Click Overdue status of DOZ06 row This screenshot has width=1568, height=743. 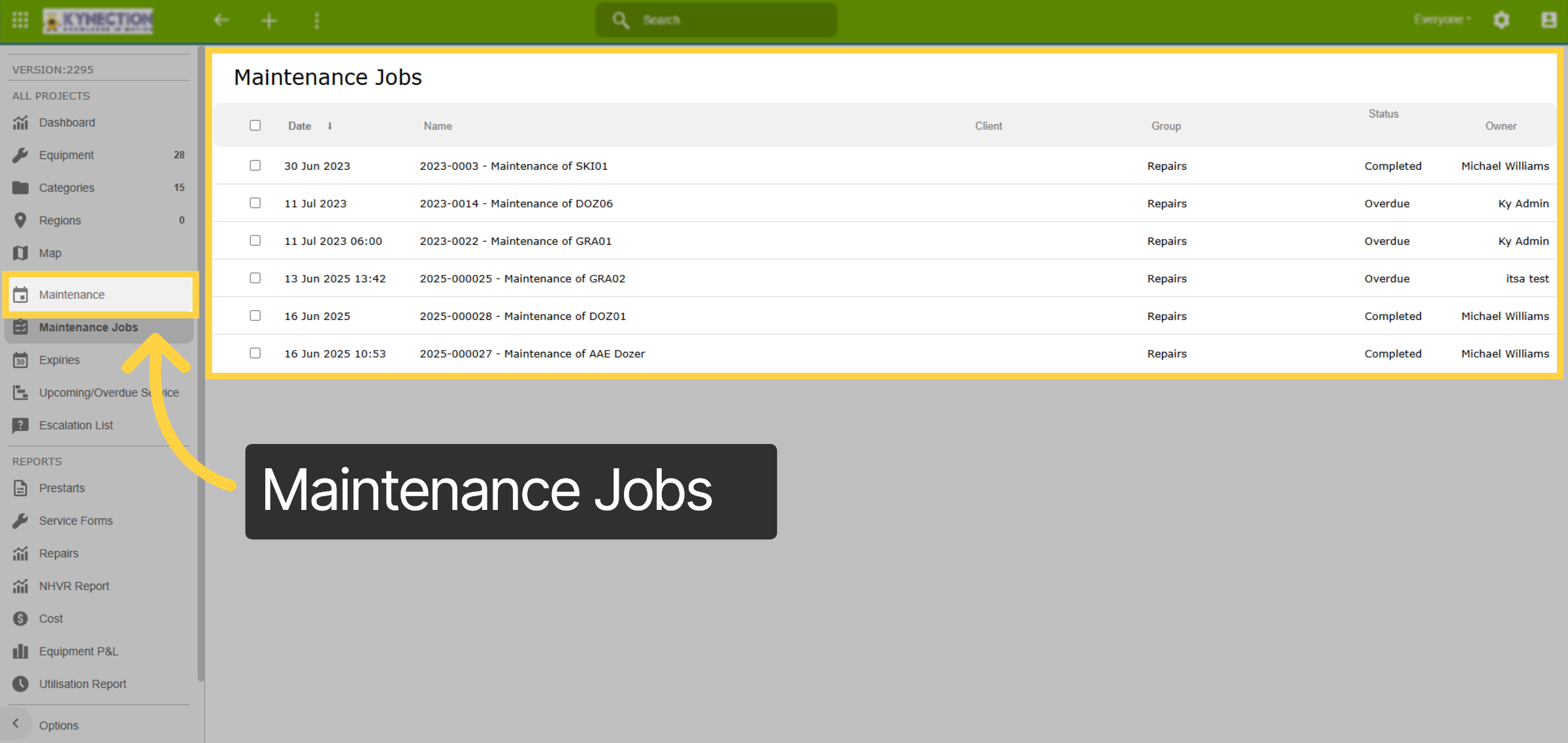(x=1387, y=204)
